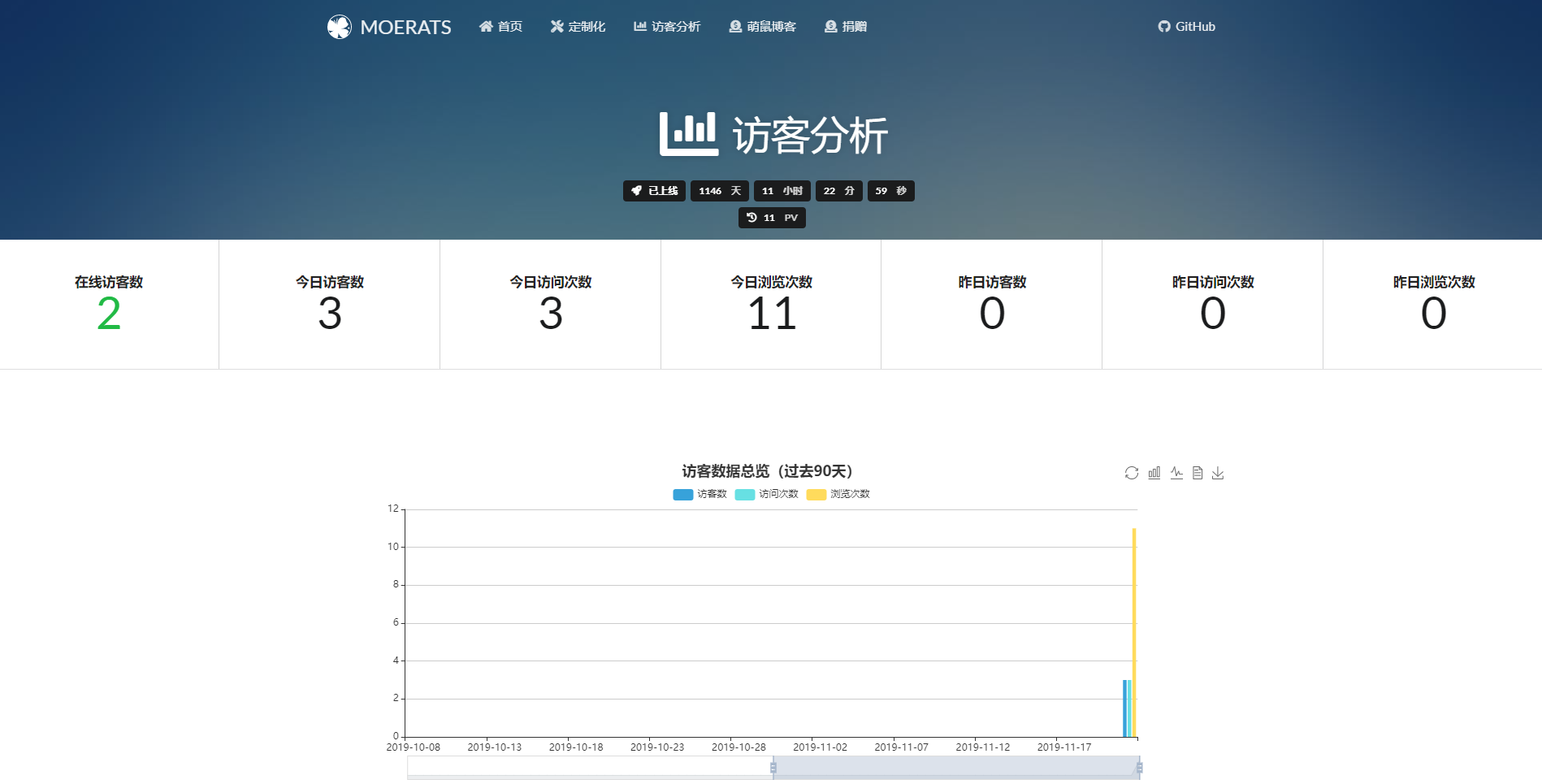
Task: Toggle 访问次数 series in chart legend
Action: pyautogui.click(x=767, y=494)
